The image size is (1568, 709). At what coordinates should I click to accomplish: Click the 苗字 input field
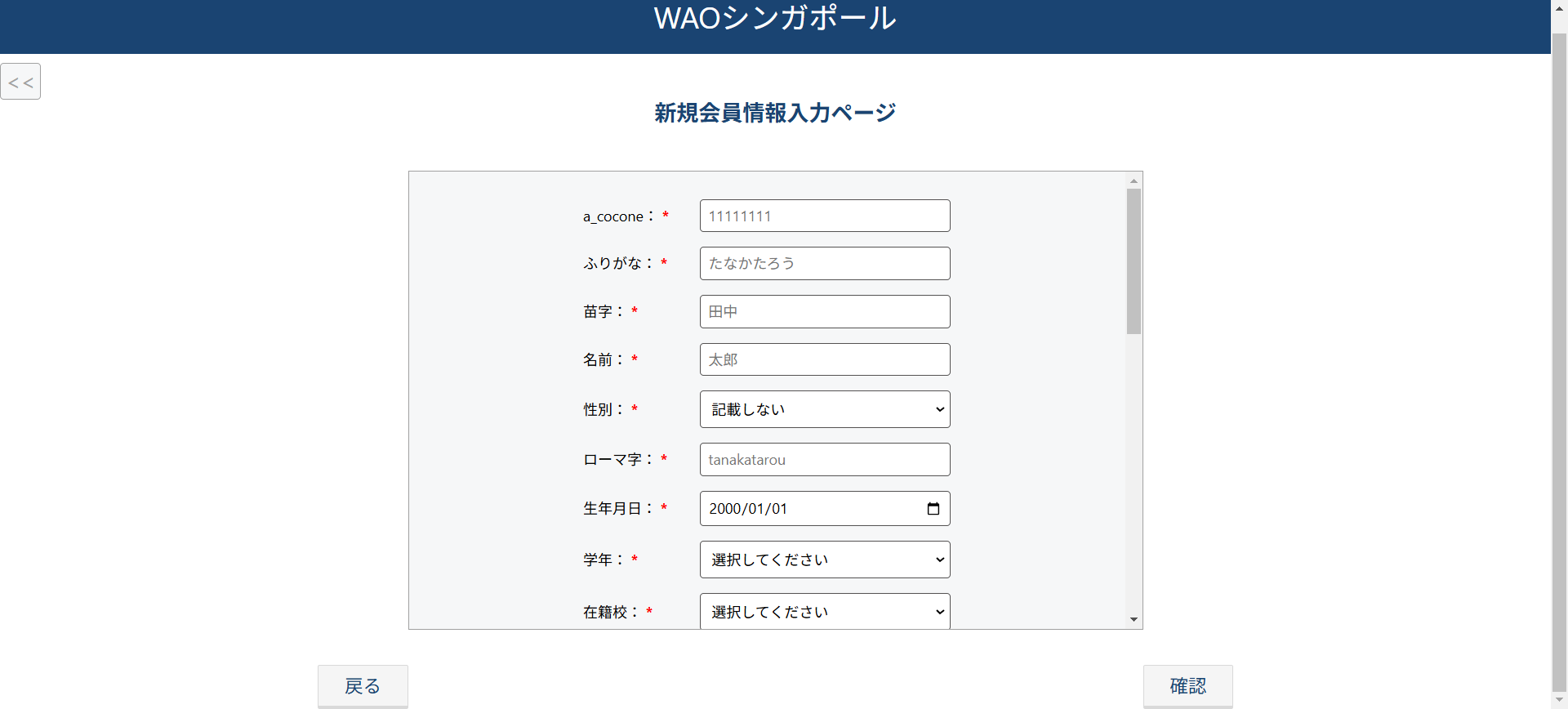click(x=825, y=311)
